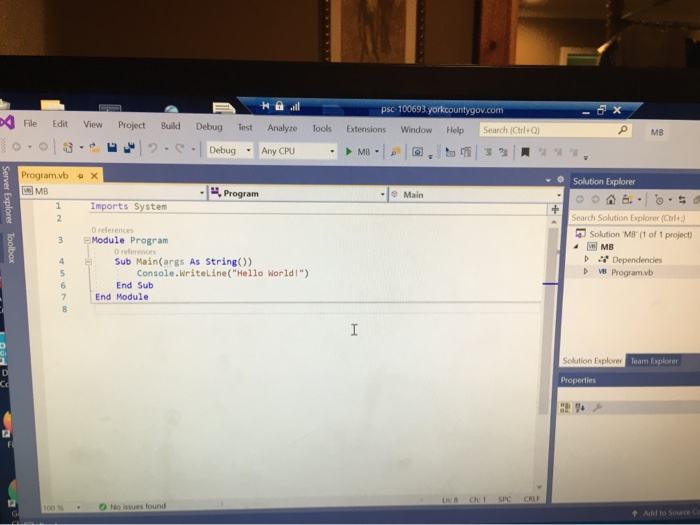This screenshot has width=700, height=525.
Task: Open the Edit menu
Action: (60, 124)
